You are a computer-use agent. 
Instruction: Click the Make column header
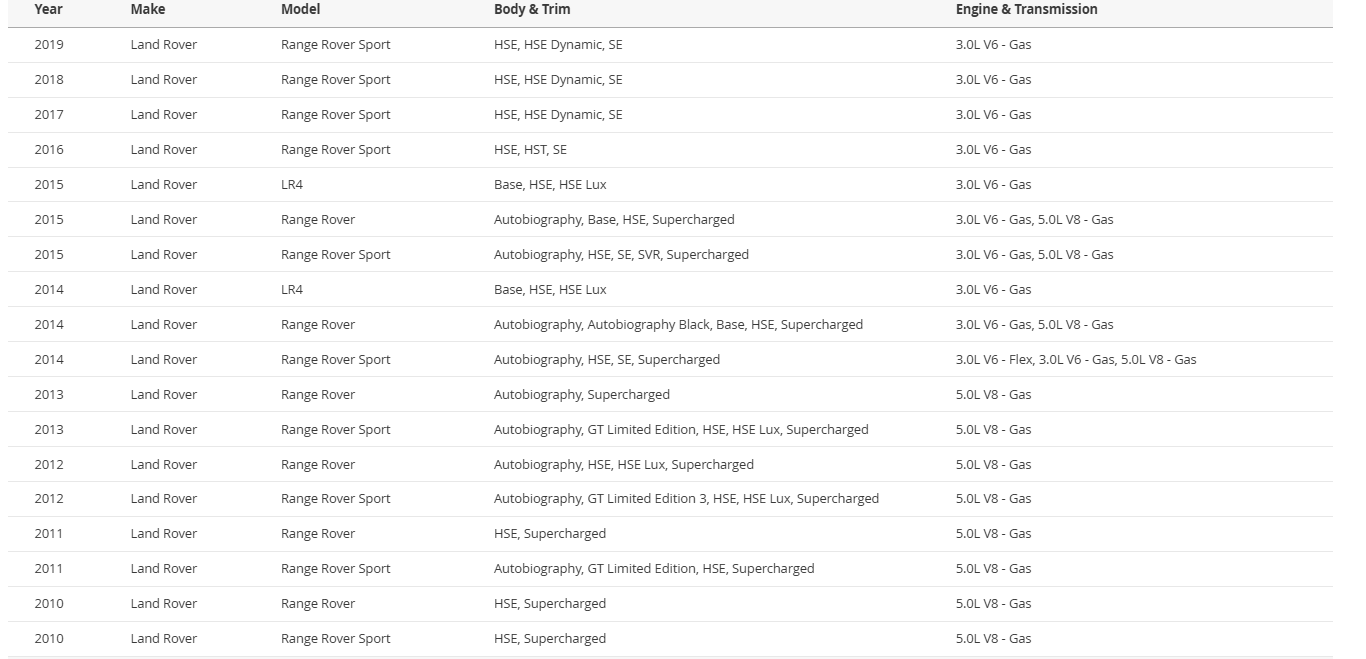point(148,9)
